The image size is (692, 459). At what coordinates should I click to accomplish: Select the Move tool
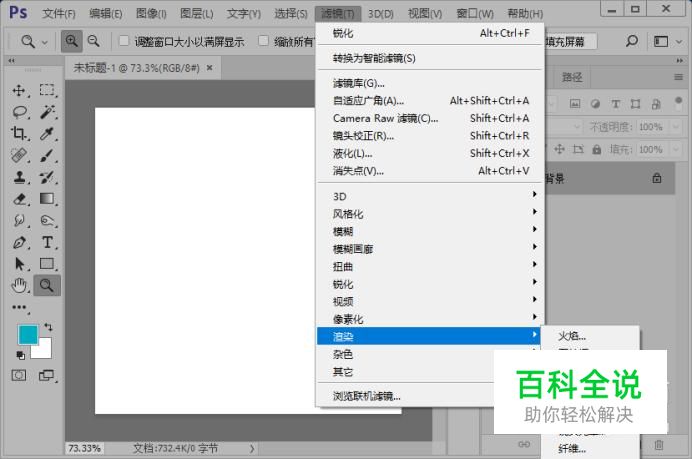(19, 90)
